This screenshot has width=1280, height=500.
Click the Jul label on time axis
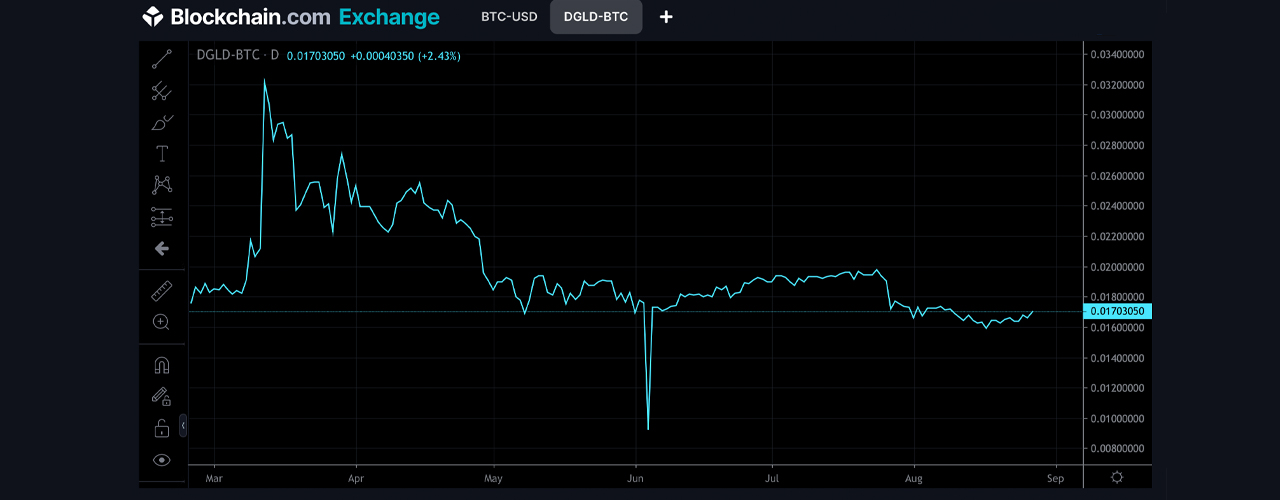pyautogui.click(x=772, y=478)
